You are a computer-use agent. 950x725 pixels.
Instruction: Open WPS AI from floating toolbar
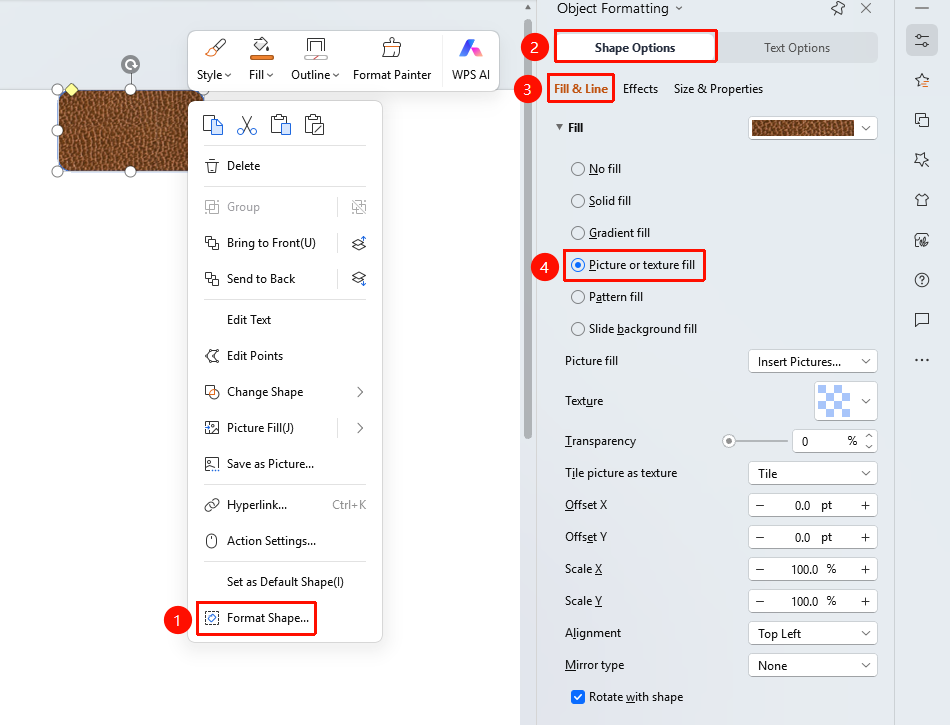471,59
